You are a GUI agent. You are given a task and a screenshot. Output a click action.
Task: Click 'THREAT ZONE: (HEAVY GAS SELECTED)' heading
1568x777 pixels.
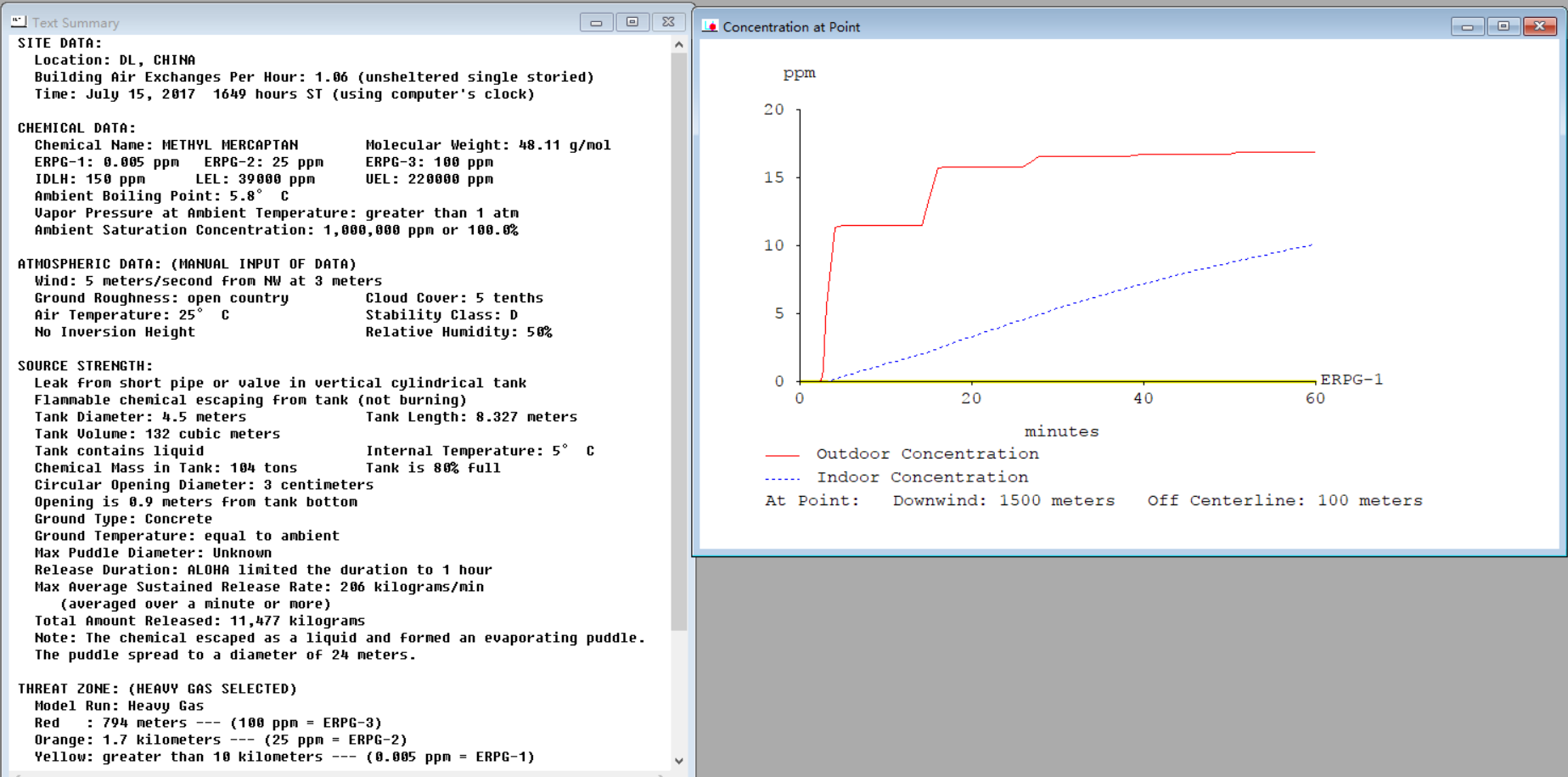tap(157, 689)
